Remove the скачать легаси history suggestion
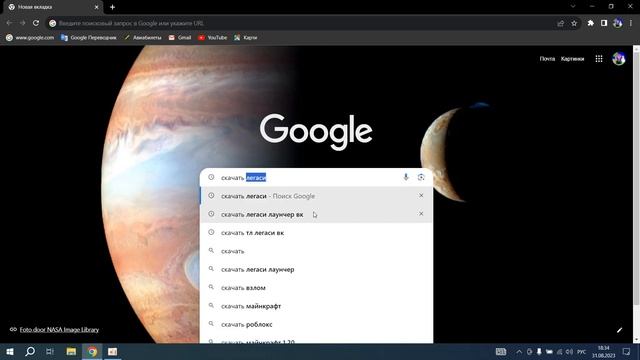 click(421, 196)
